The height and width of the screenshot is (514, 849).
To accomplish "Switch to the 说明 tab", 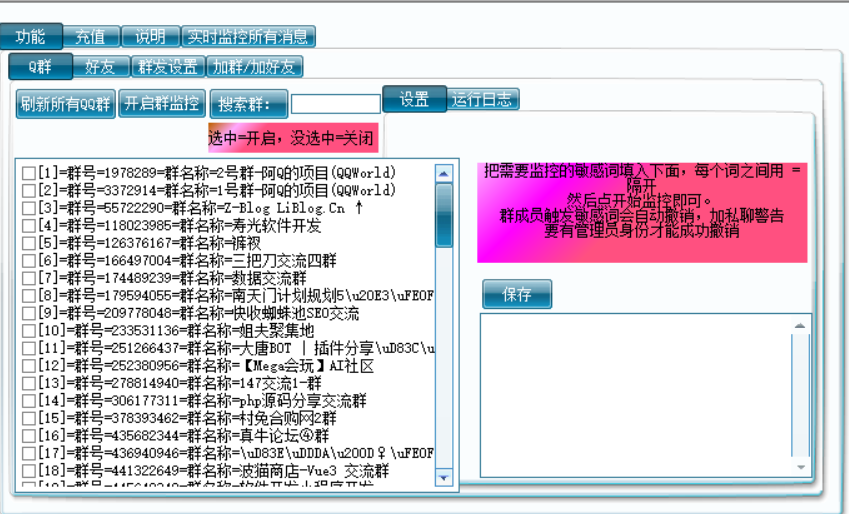I will tap(150, 37).
